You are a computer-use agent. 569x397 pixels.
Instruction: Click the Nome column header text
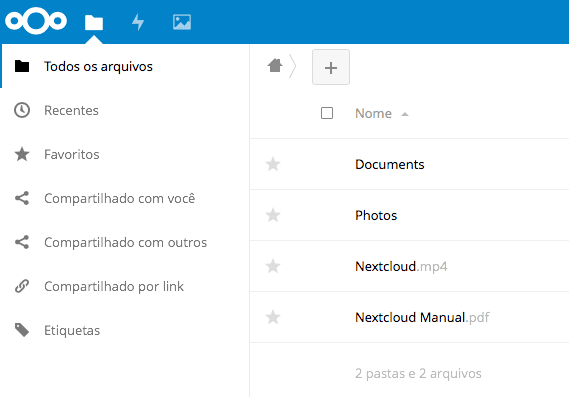373,114
